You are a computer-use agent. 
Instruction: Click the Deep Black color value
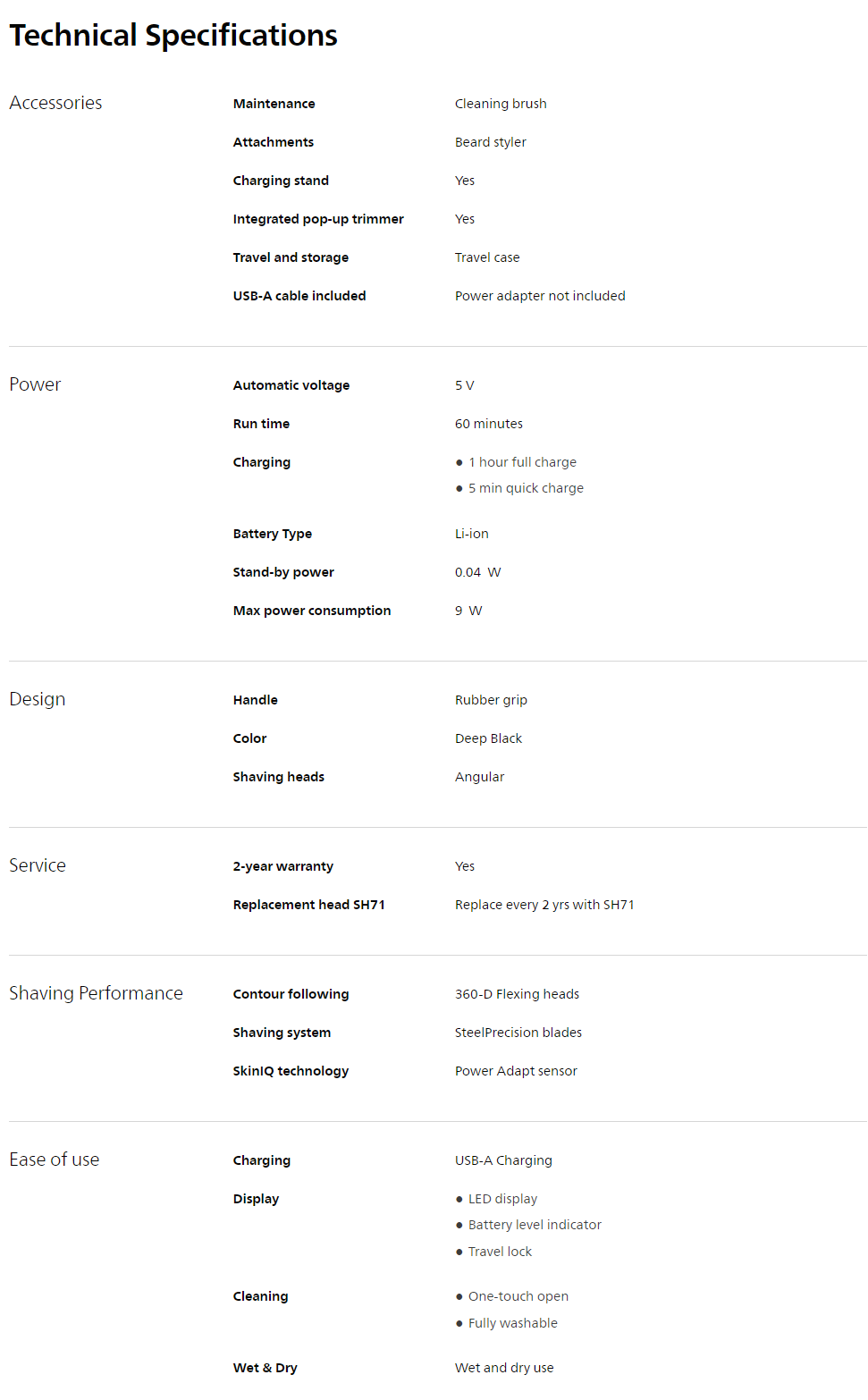tap(488, 738)
